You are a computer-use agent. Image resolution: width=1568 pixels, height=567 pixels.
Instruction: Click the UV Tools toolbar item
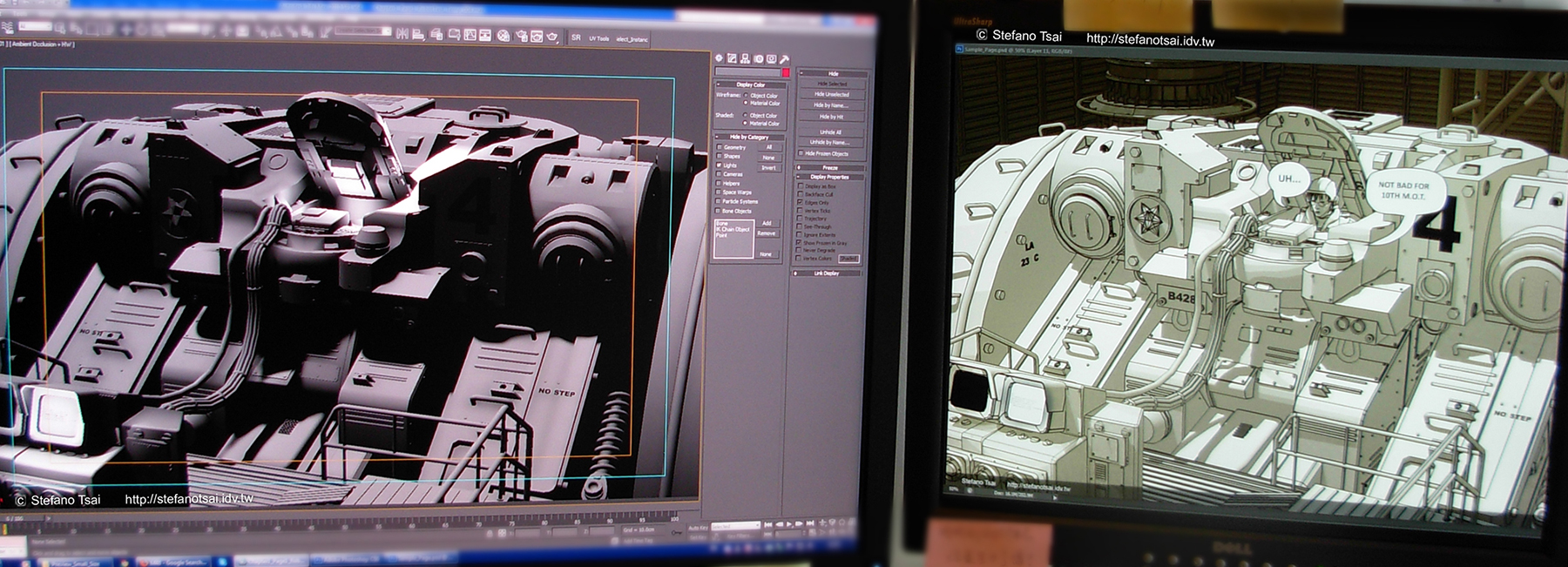599,38
